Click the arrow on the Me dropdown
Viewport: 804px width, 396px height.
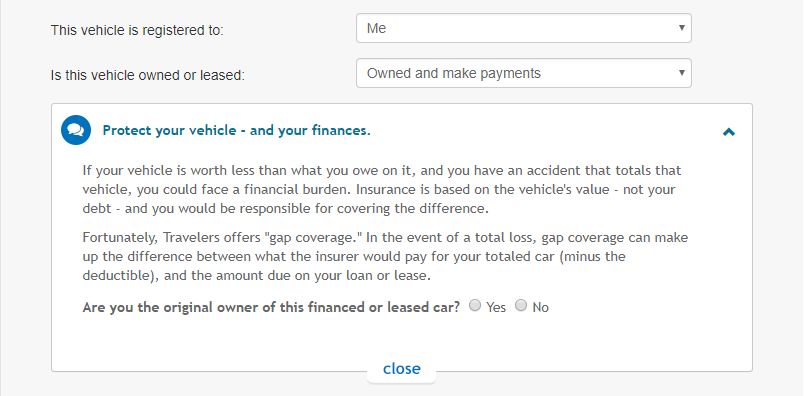click(681, 28)
